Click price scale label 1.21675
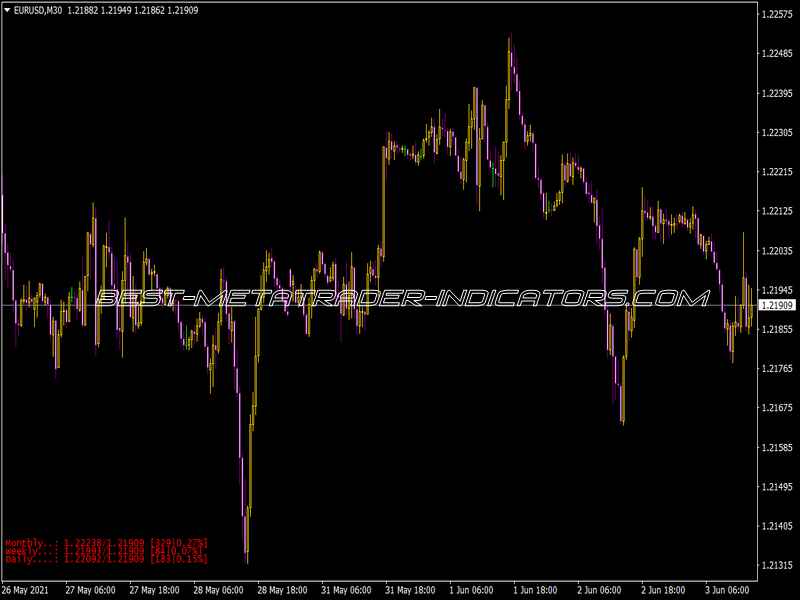 click(777, 408)
